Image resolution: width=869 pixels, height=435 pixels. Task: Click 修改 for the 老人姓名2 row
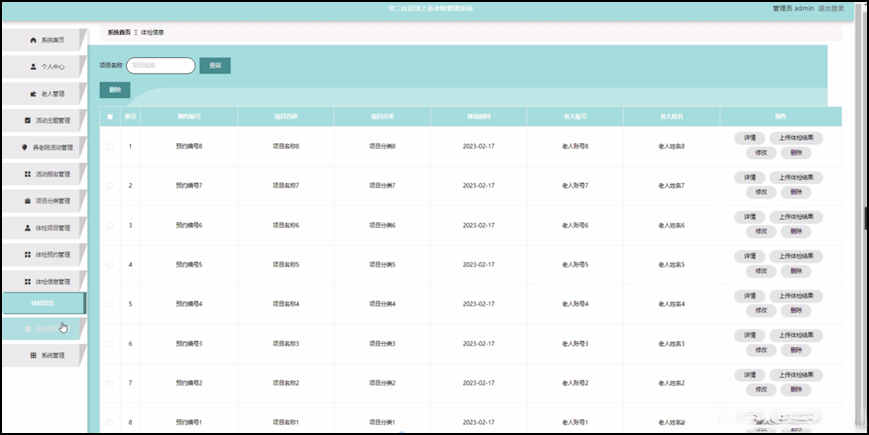(x=761, y=390)
